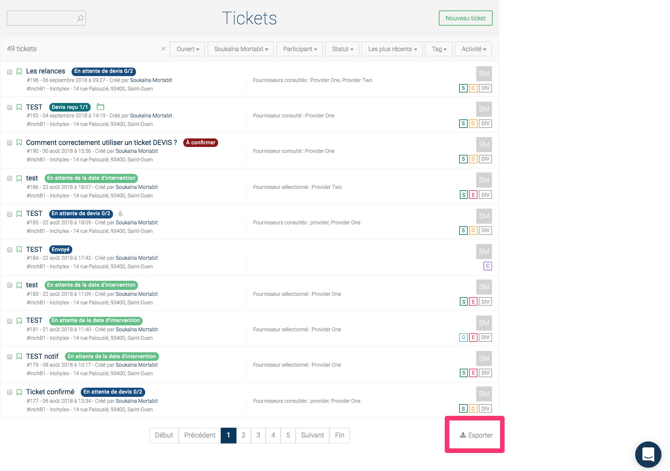Click the magnifier icon in the search box

80,19
